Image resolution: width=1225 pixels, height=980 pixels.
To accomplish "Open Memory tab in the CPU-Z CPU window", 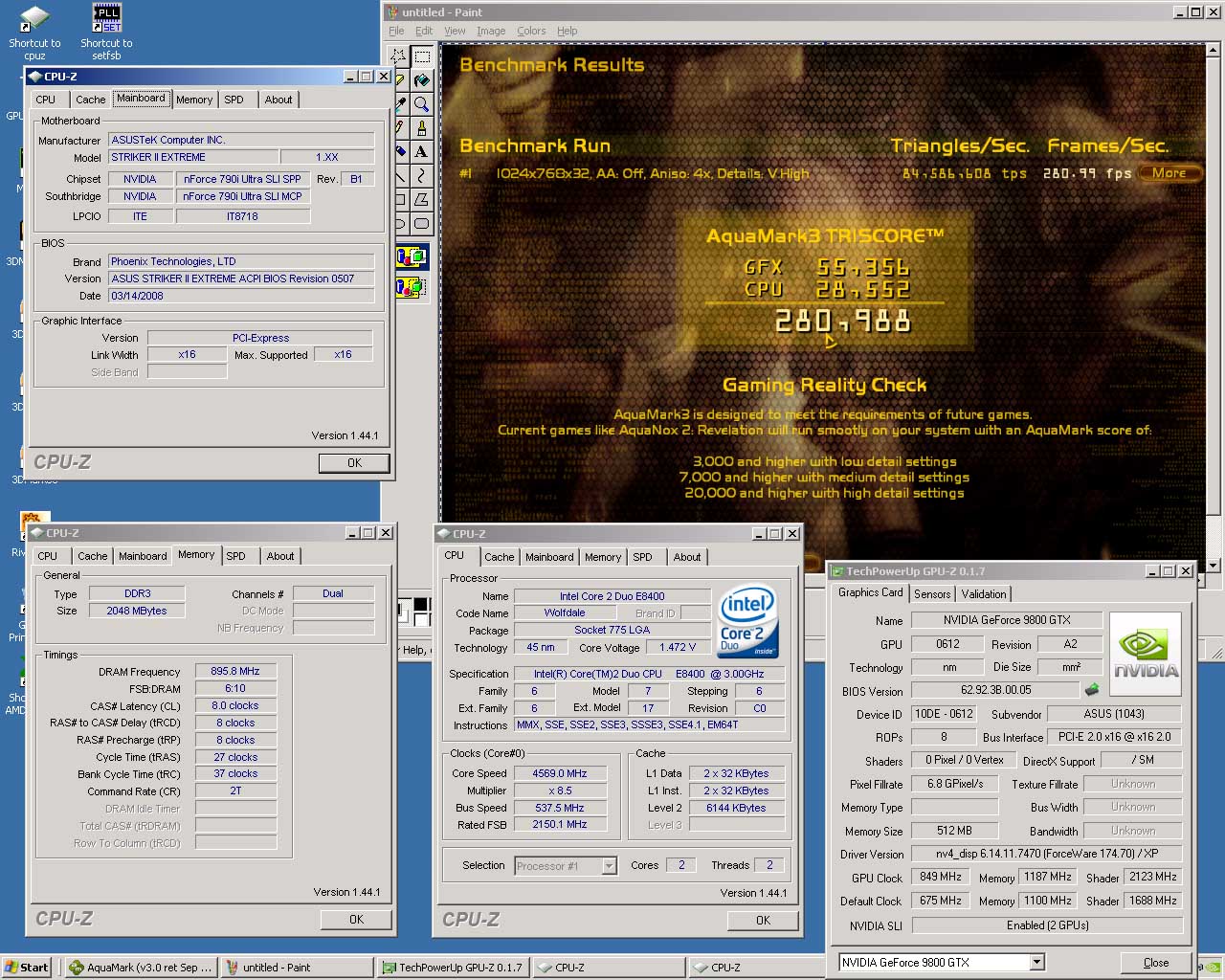I will coord(603,557).
